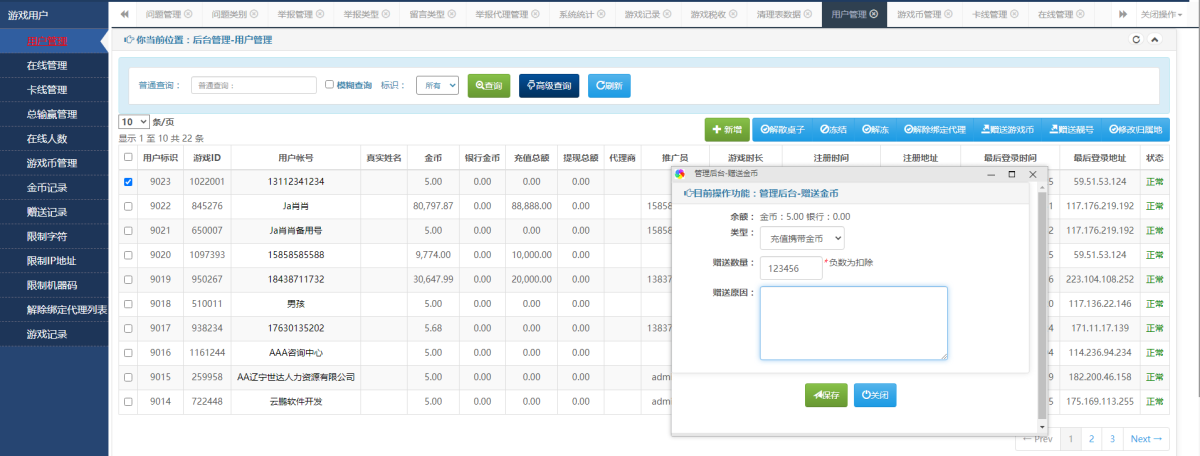Open the 类型 dropdown showing 充值携带金币
This screenshot has height=456, width=1200.
pyautogui.click(x=802, y=238)
